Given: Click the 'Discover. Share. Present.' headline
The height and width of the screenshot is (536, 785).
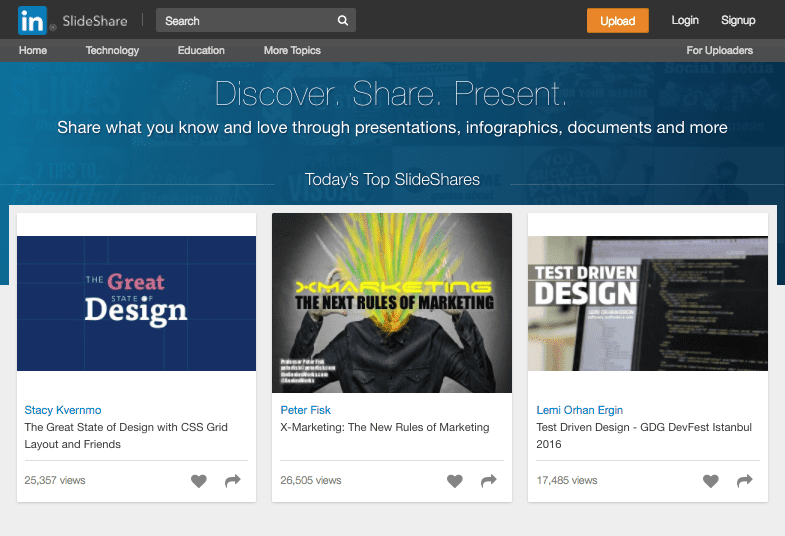Looking at the screenshot, I should [391, 94].
